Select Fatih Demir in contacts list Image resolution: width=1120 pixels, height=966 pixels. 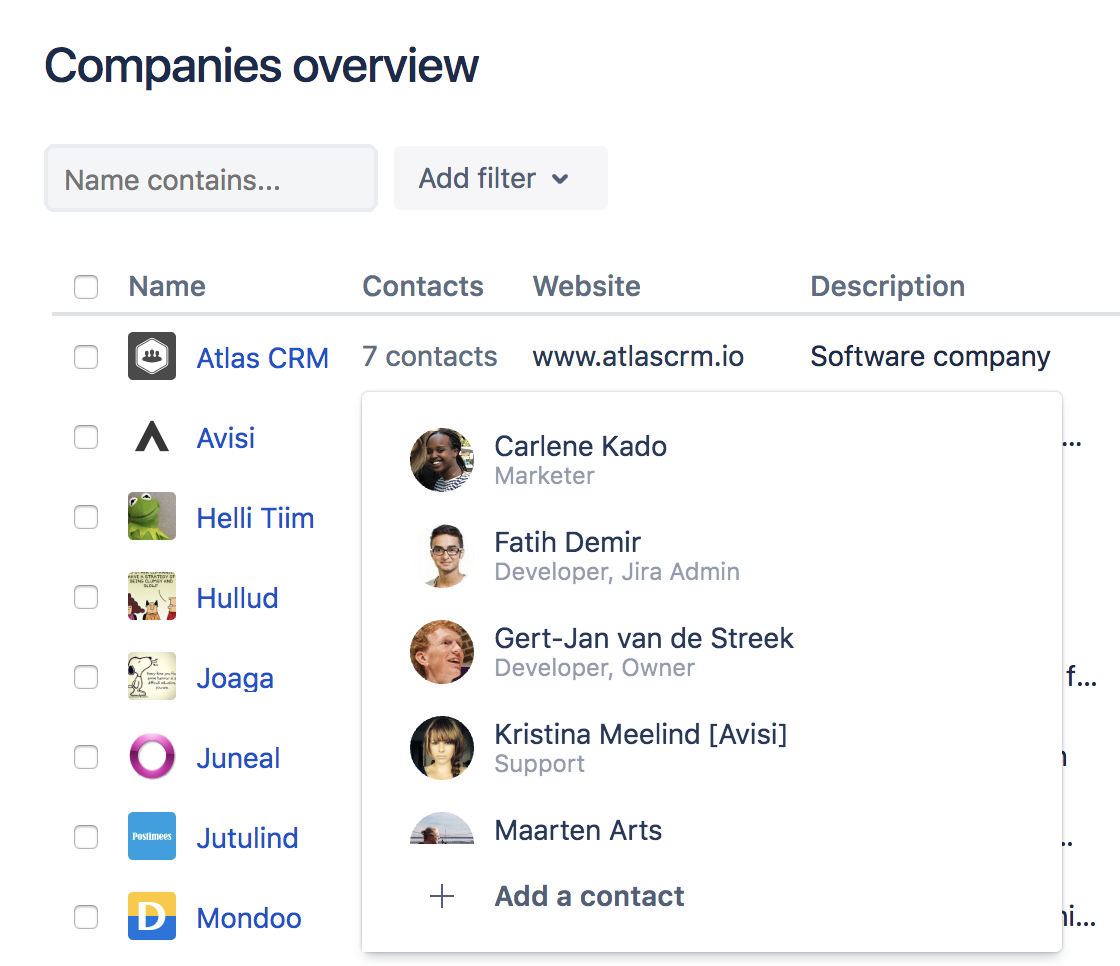coord(567,543)
